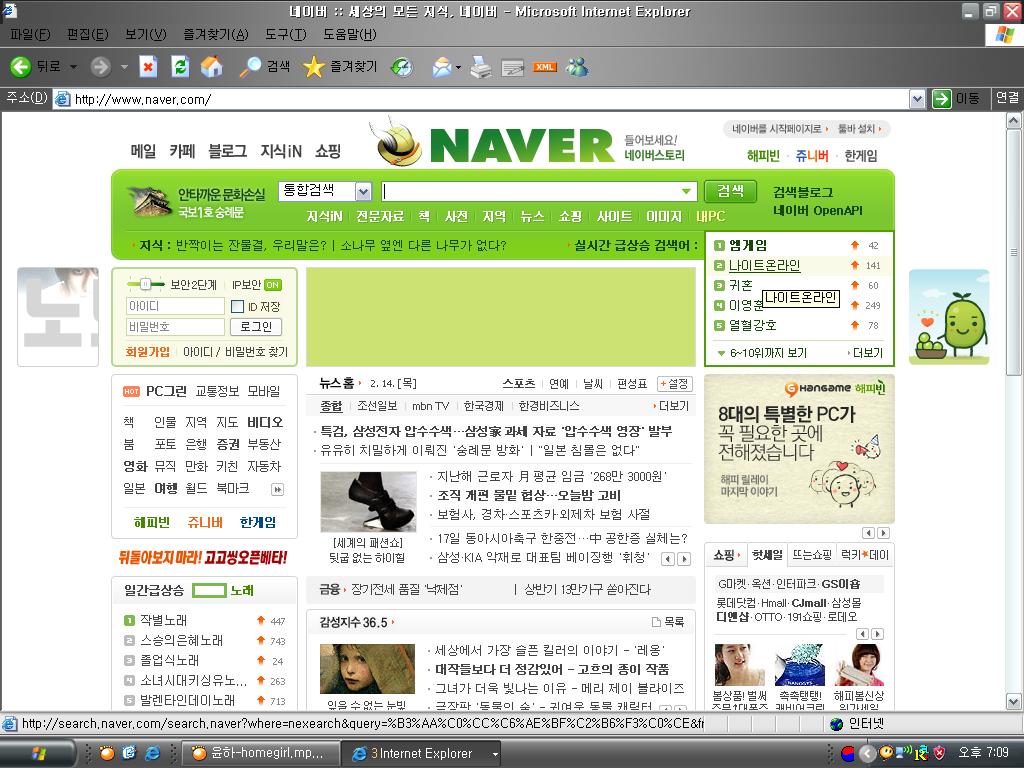The width and height of the screenshot is (1024, 768).
Task: Expand 6~10위까지 보기 ranking list
Action: click(761, 353)
